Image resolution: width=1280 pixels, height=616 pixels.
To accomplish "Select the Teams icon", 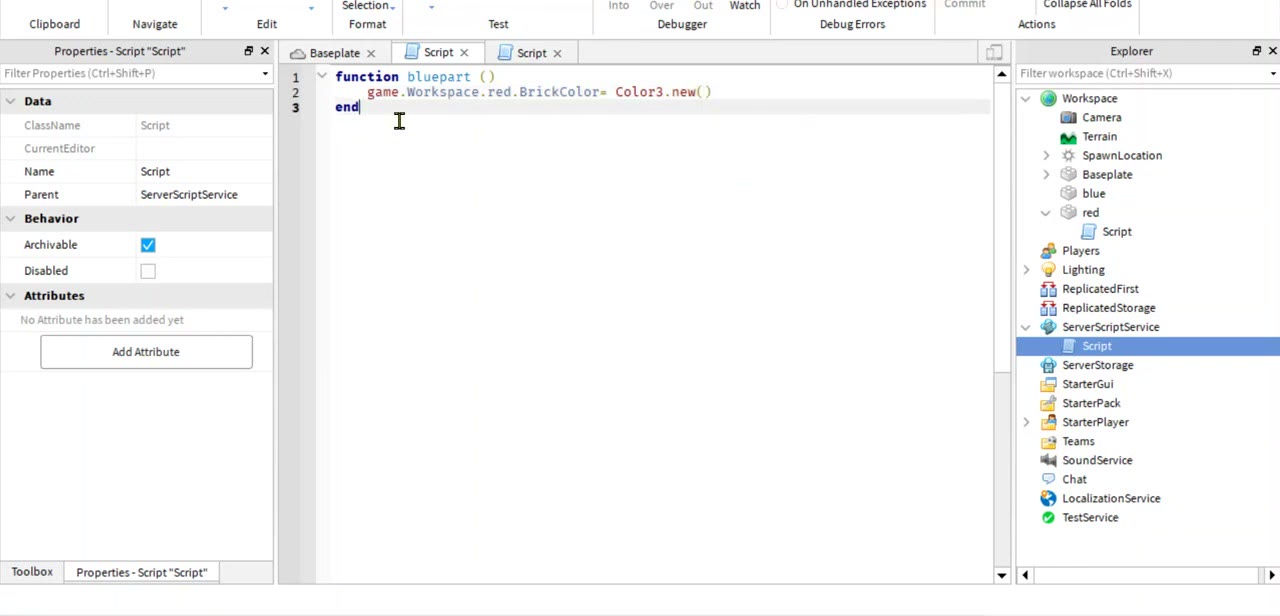I will [1048, 441].
